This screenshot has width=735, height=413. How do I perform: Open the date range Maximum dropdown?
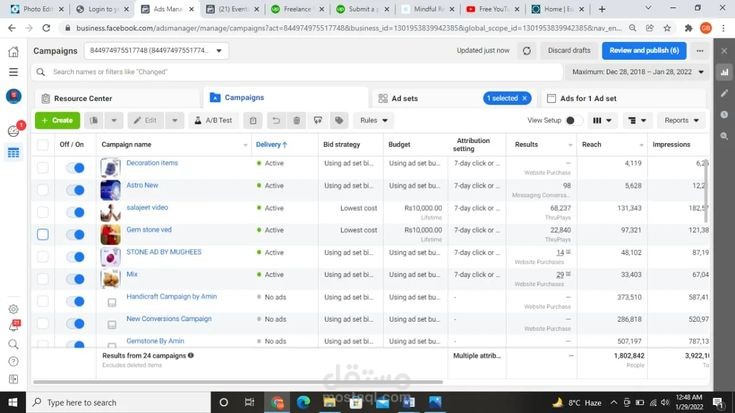[x=638, y=72]
